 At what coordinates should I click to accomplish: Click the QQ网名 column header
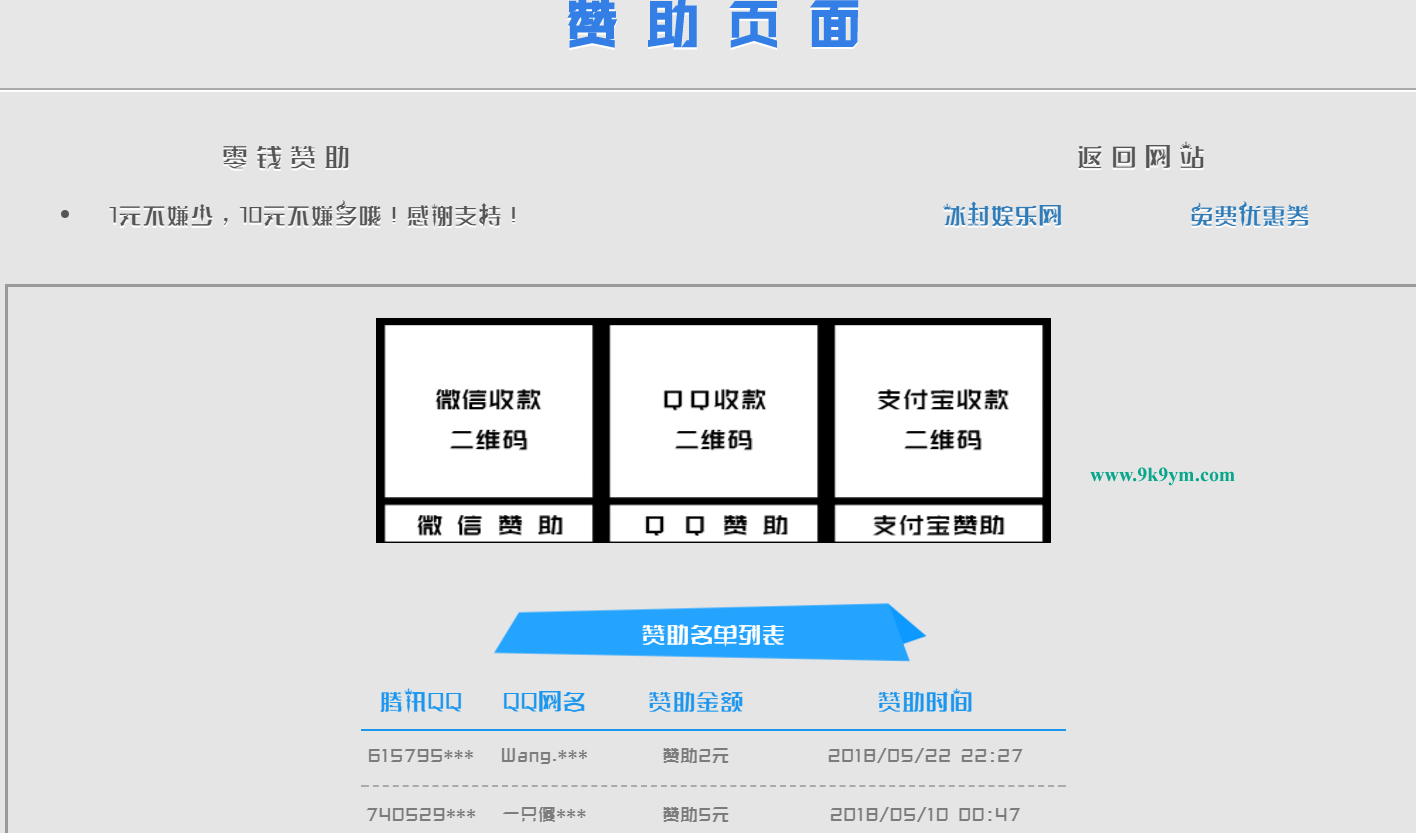[x=543, y=701]
